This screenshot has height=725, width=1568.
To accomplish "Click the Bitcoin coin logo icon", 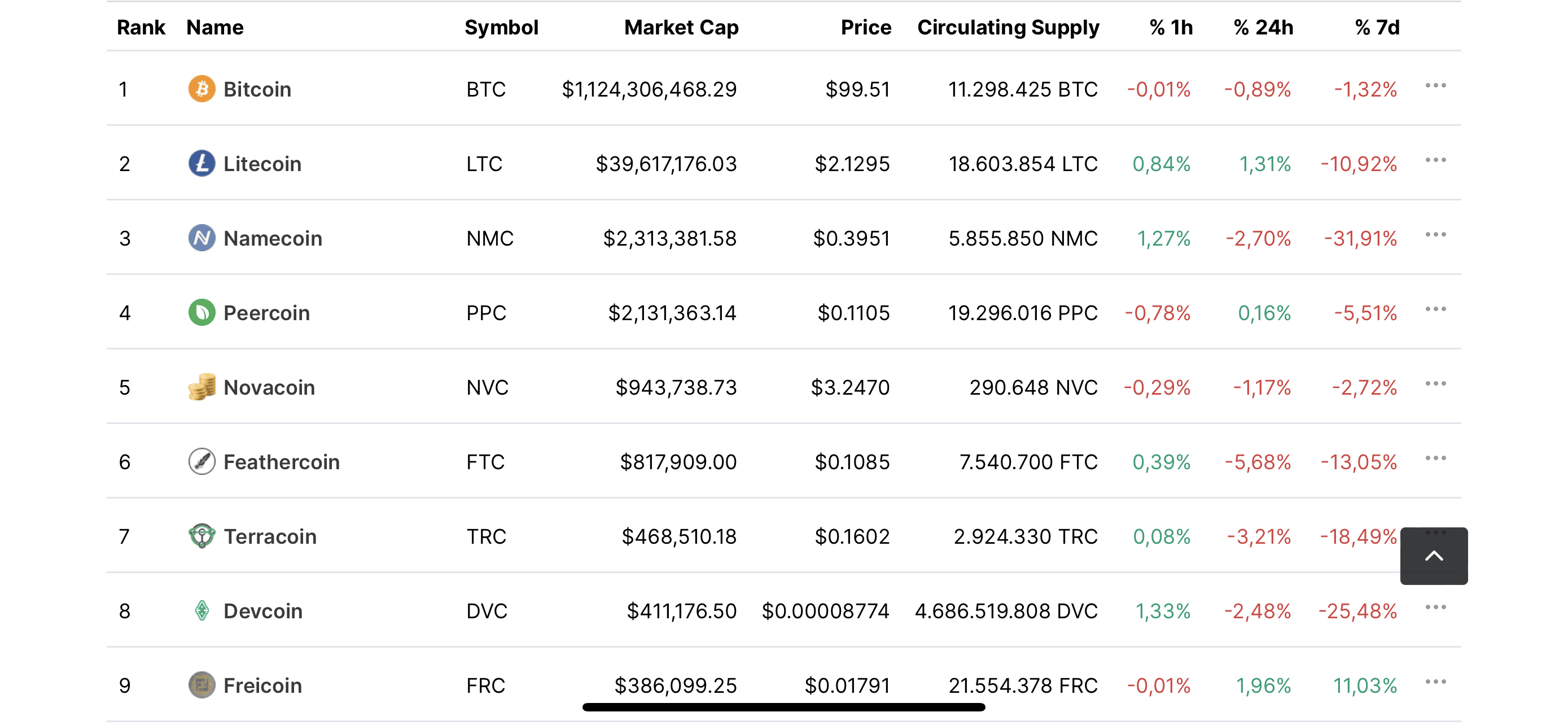I will [202, 89].
